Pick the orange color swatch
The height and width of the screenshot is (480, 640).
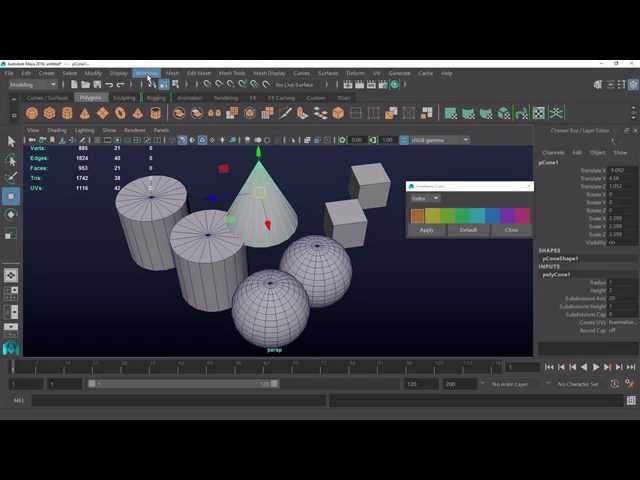418,215
